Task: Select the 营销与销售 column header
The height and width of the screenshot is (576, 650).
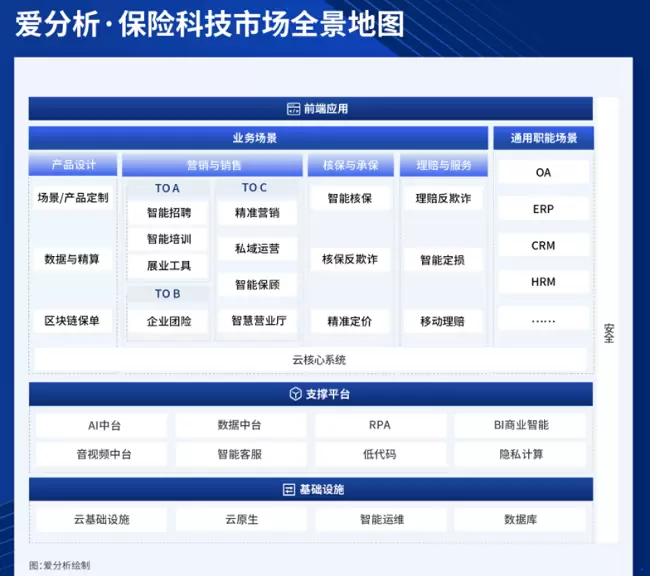Action: (213, 165)
